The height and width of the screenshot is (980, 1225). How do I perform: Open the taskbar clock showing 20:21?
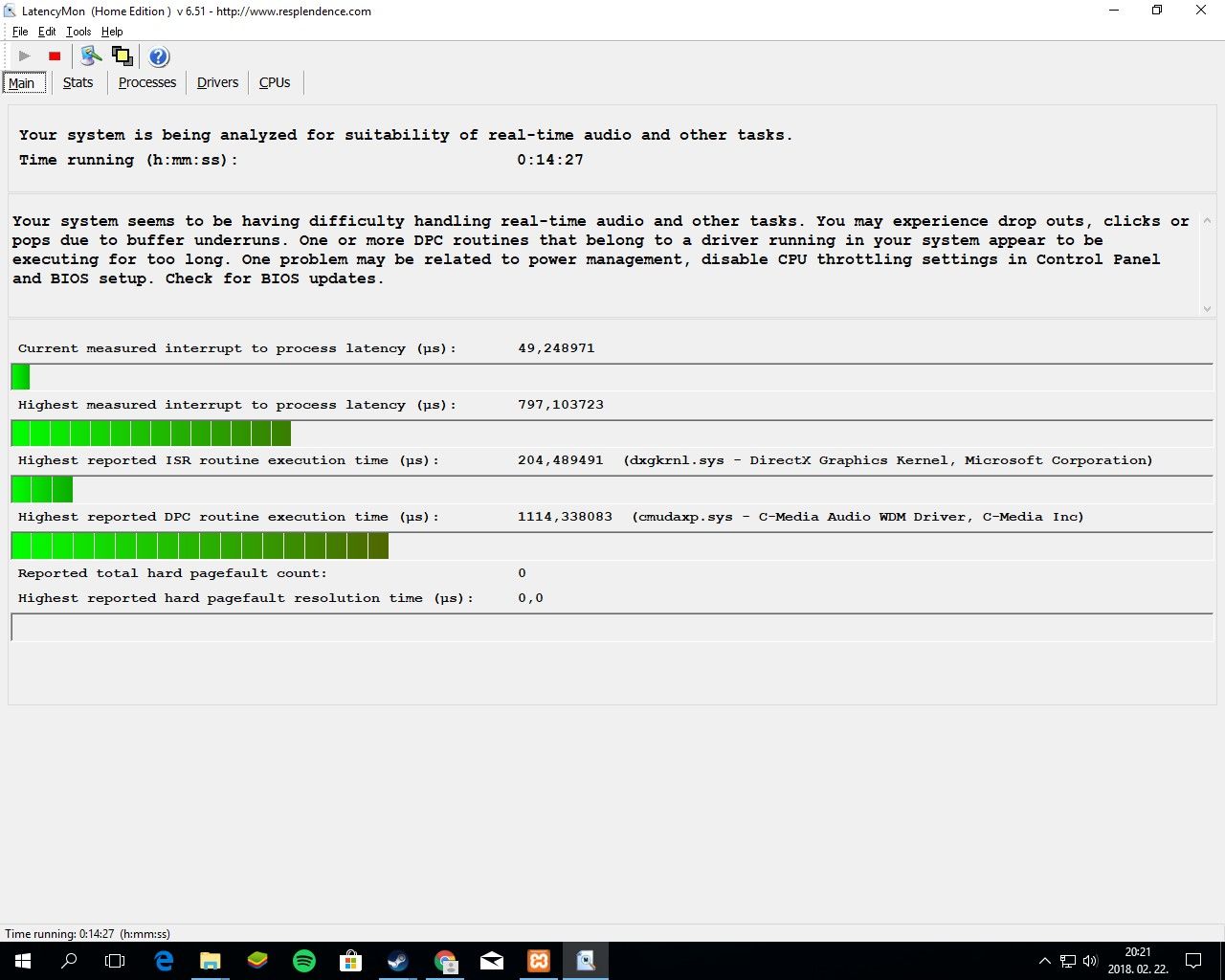1139,961
